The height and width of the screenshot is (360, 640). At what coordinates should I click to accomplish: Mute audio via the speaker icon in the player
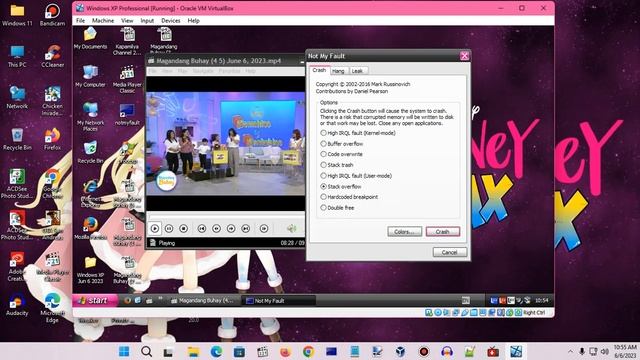[x=291, y=229]
